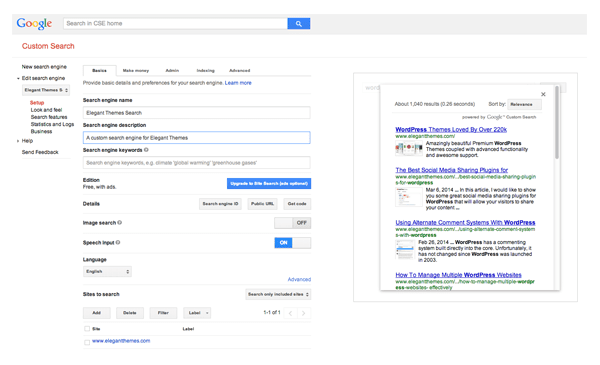This screenshot has width=600, height=365.
Task: Focus the Search in CSE home field
Action: (176, 24)
